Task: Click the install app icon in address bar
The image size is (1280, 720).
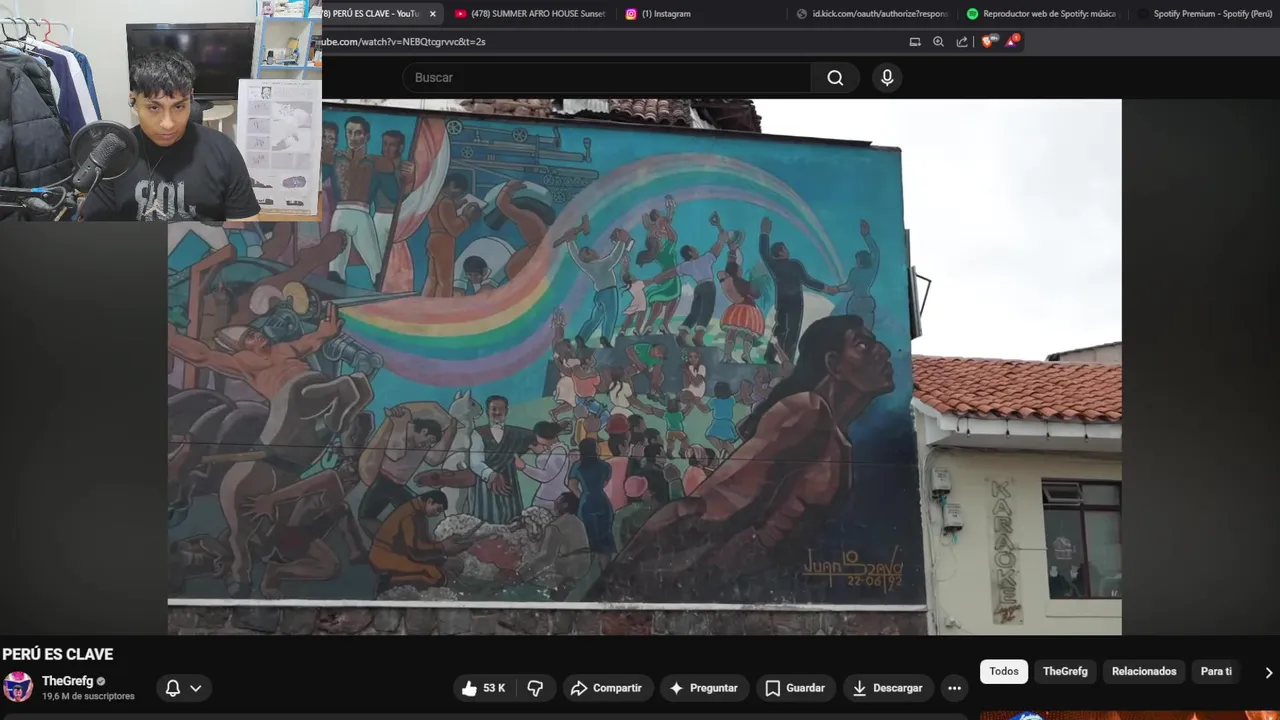Action: [914, 42]
